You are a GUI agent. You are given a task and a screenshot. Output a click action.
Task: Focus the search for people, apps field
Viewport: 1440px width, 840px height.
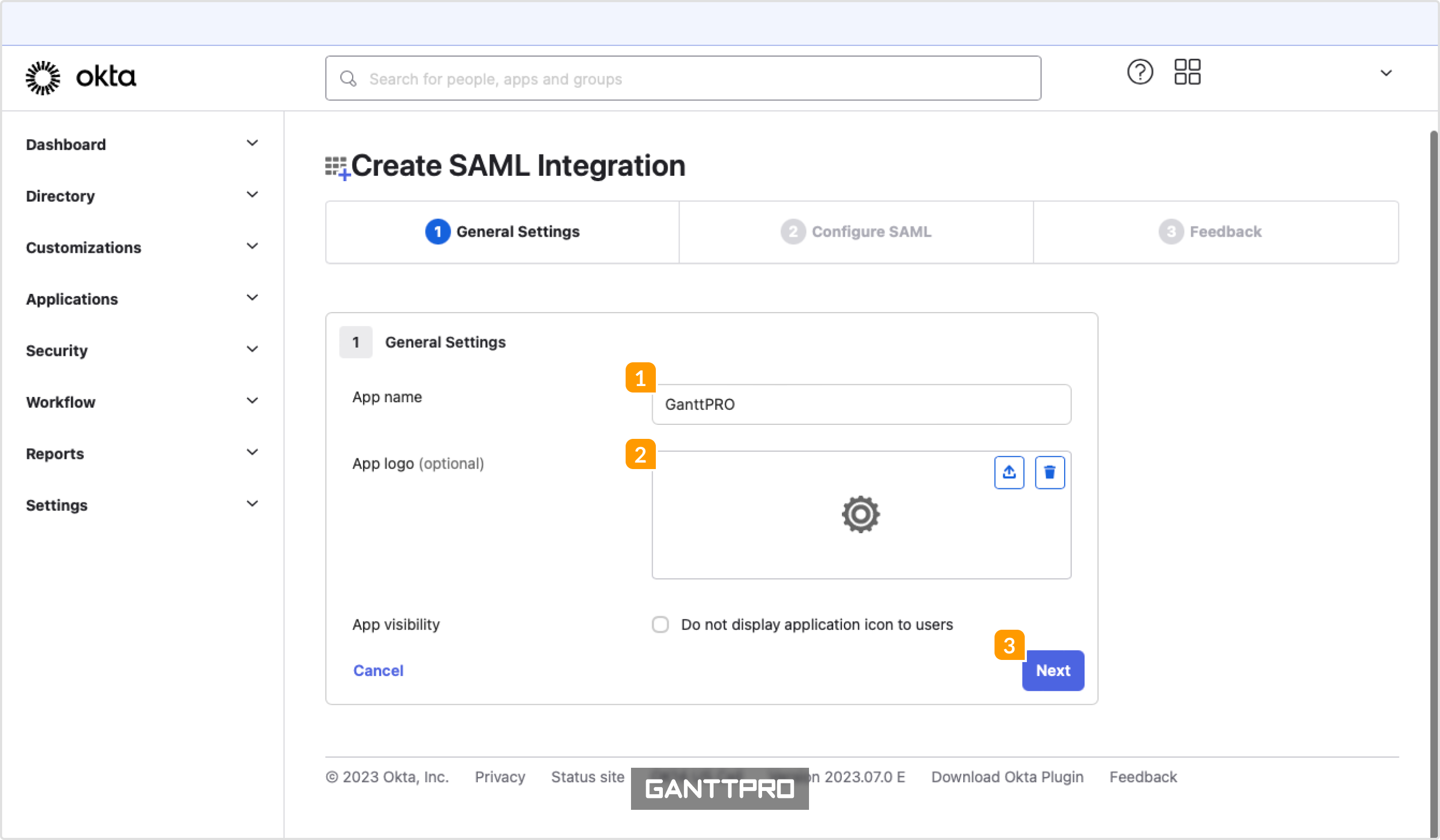pyautogui.click(x=683, y=78)
